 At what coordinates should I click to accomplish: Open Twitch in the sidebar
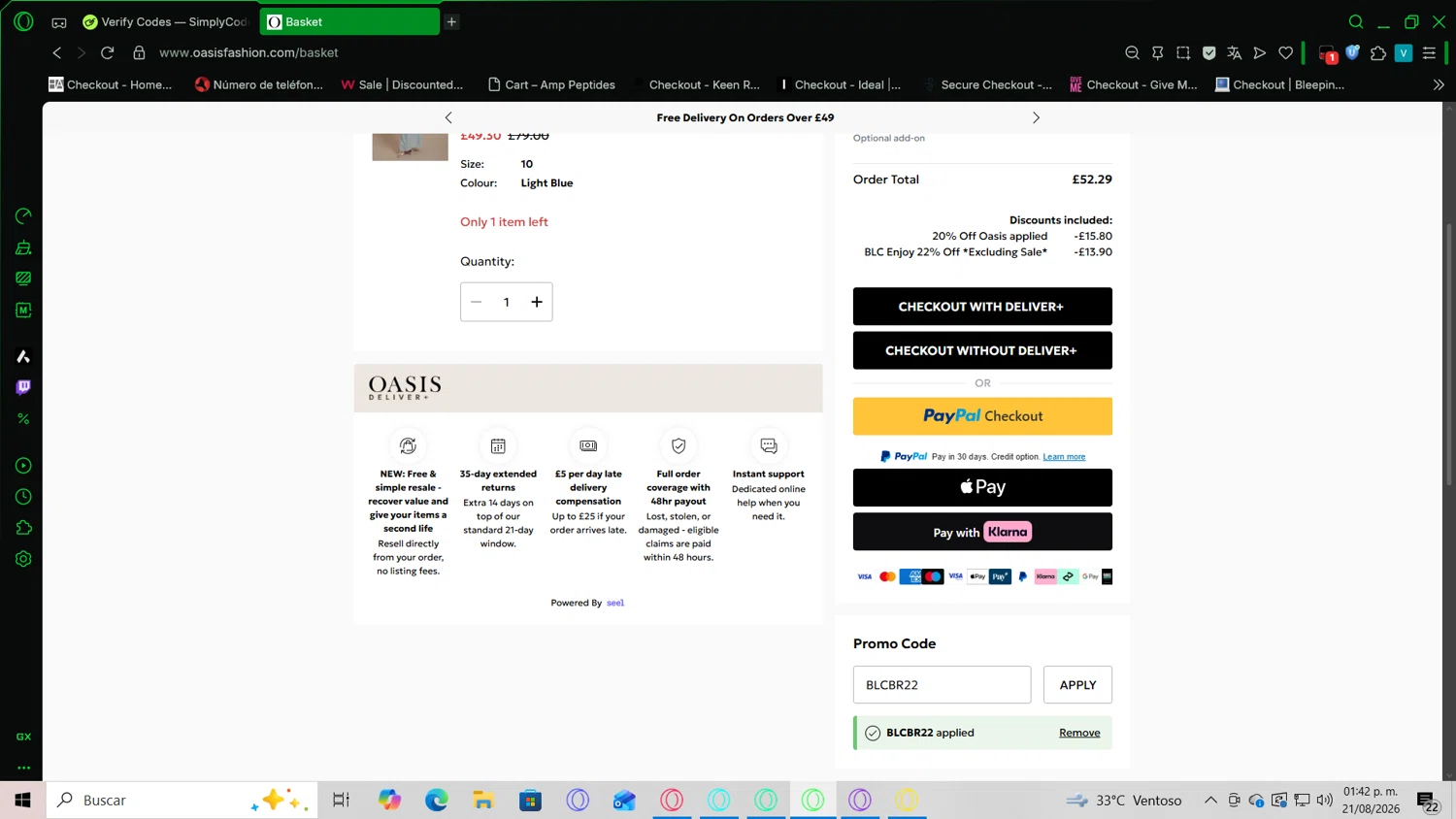23,387
